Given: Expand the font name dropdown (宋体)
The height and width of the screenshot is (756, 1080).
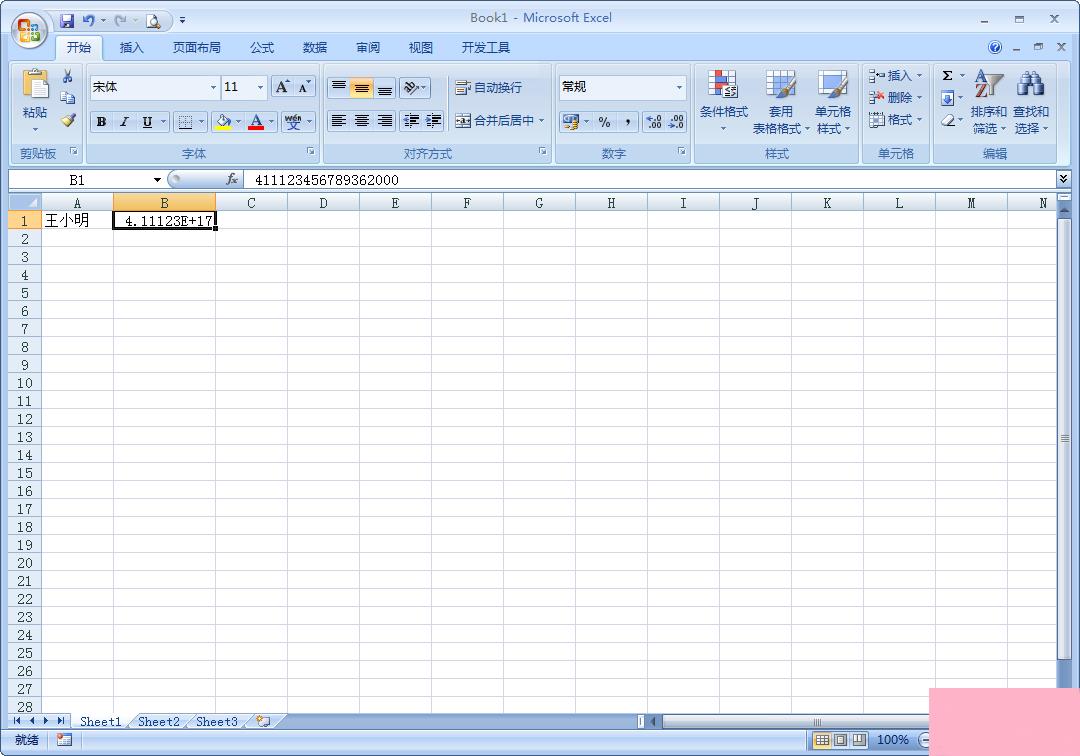Looking at the screenshot, I should click(213, 87).
